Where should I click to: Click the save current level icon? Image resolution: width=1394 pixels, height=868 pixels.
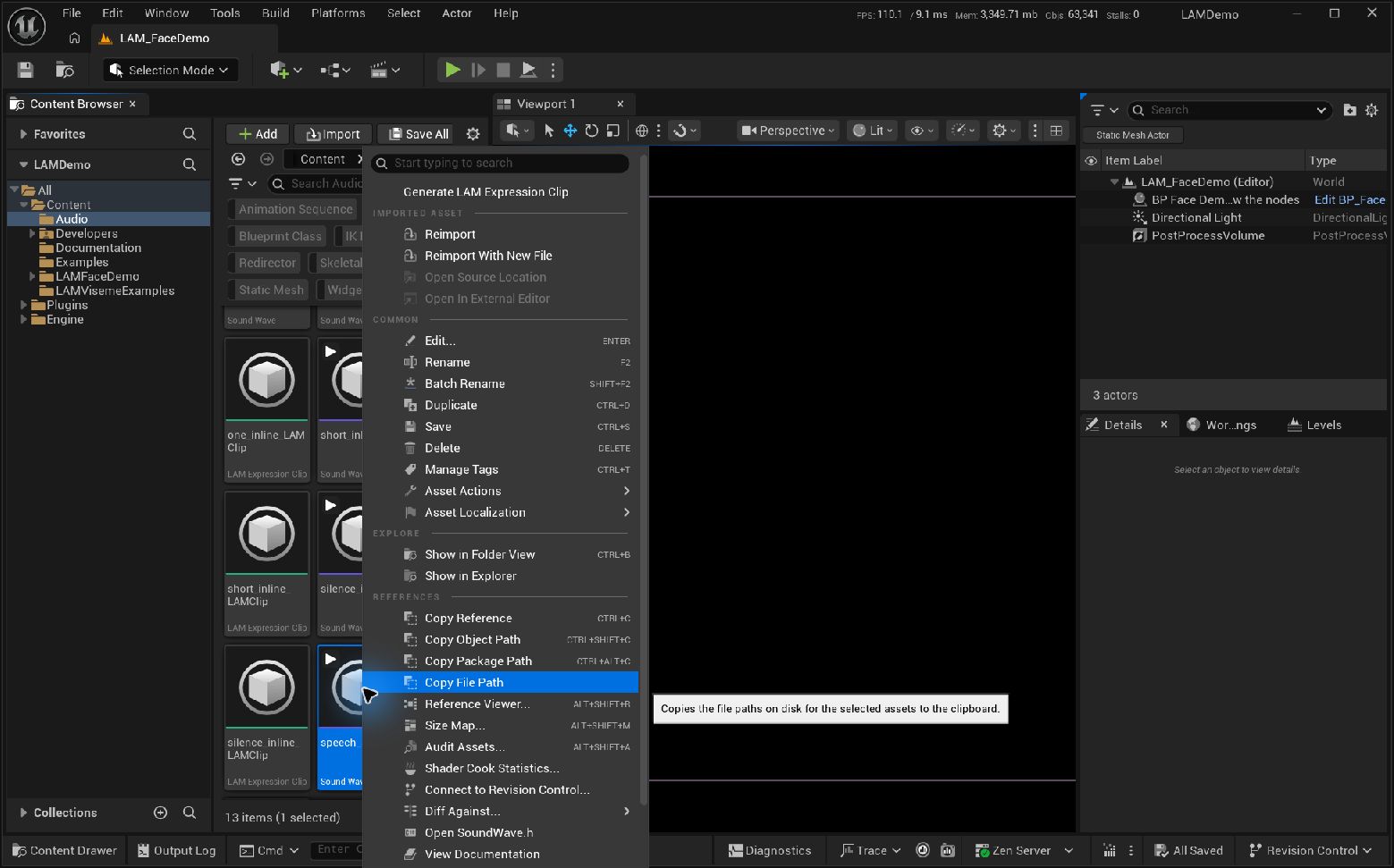(25, 70)
